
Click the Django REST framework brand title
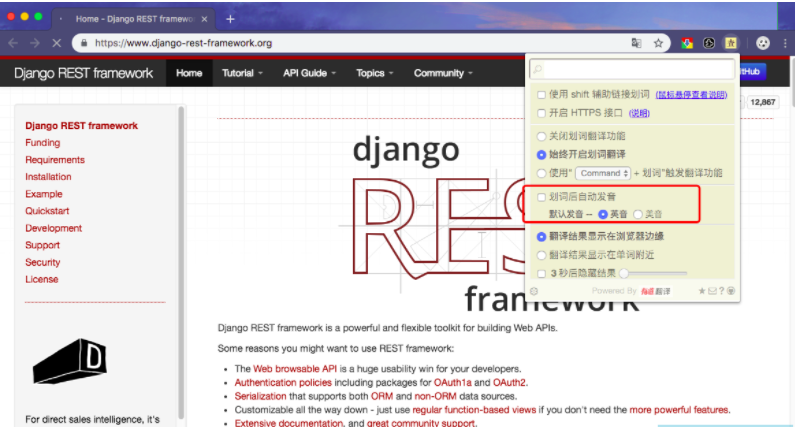tap(84, 73)
